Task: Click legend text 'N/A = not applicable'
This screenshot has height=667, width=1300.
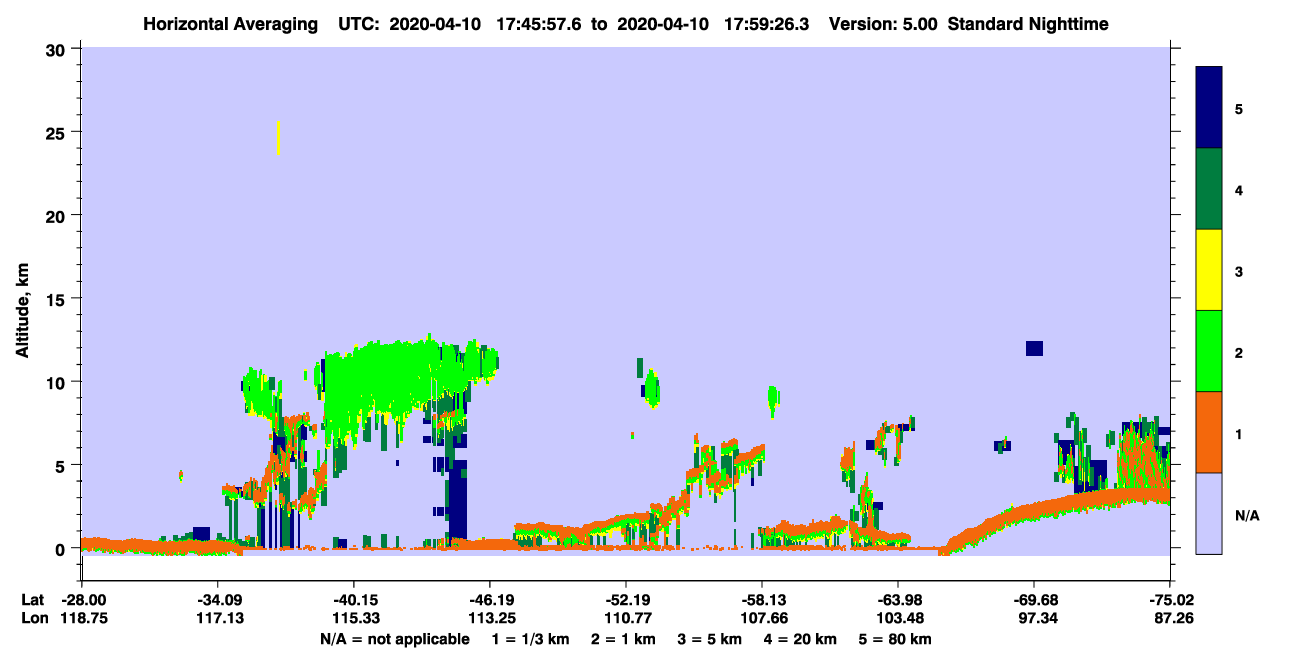Action: click(x=394, y=639)
